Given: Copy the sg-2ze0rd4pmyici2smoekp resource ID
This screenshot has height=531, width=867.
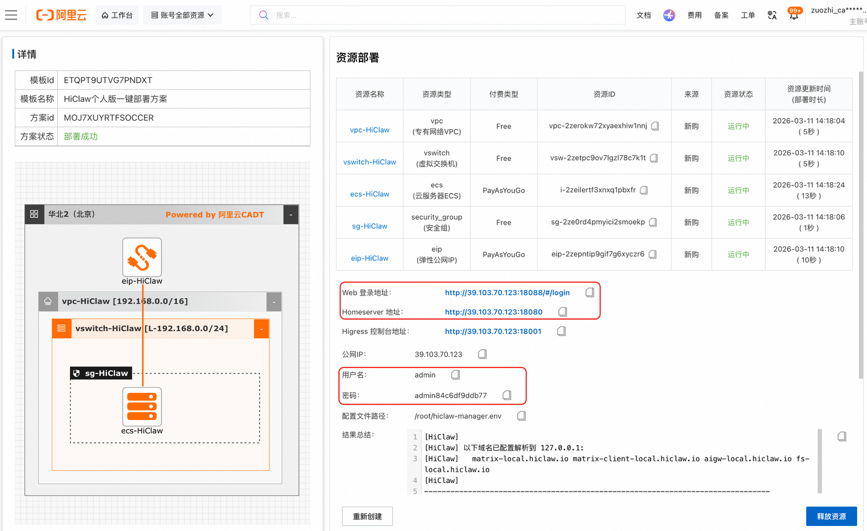Looking at the screenshot, I should 653,222.
